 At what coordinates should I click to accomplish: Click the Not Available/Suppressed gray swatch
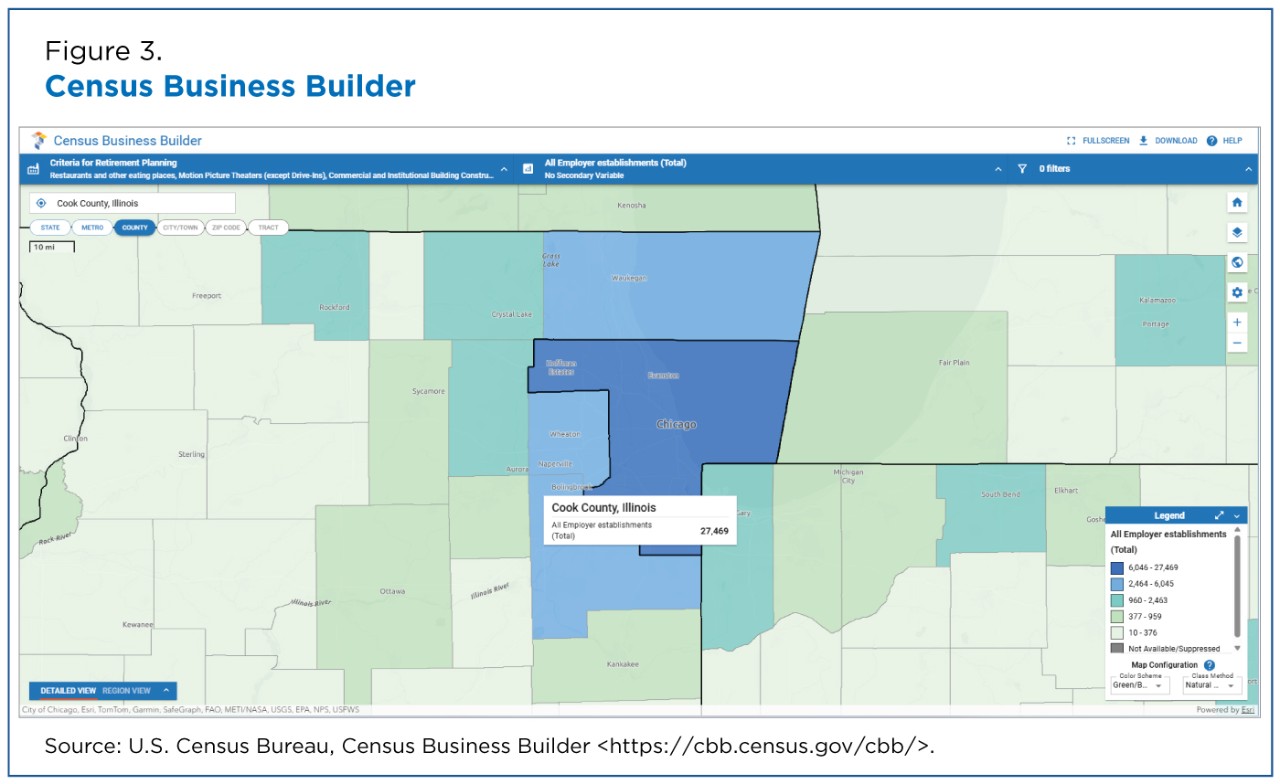tap(1117, 648)
